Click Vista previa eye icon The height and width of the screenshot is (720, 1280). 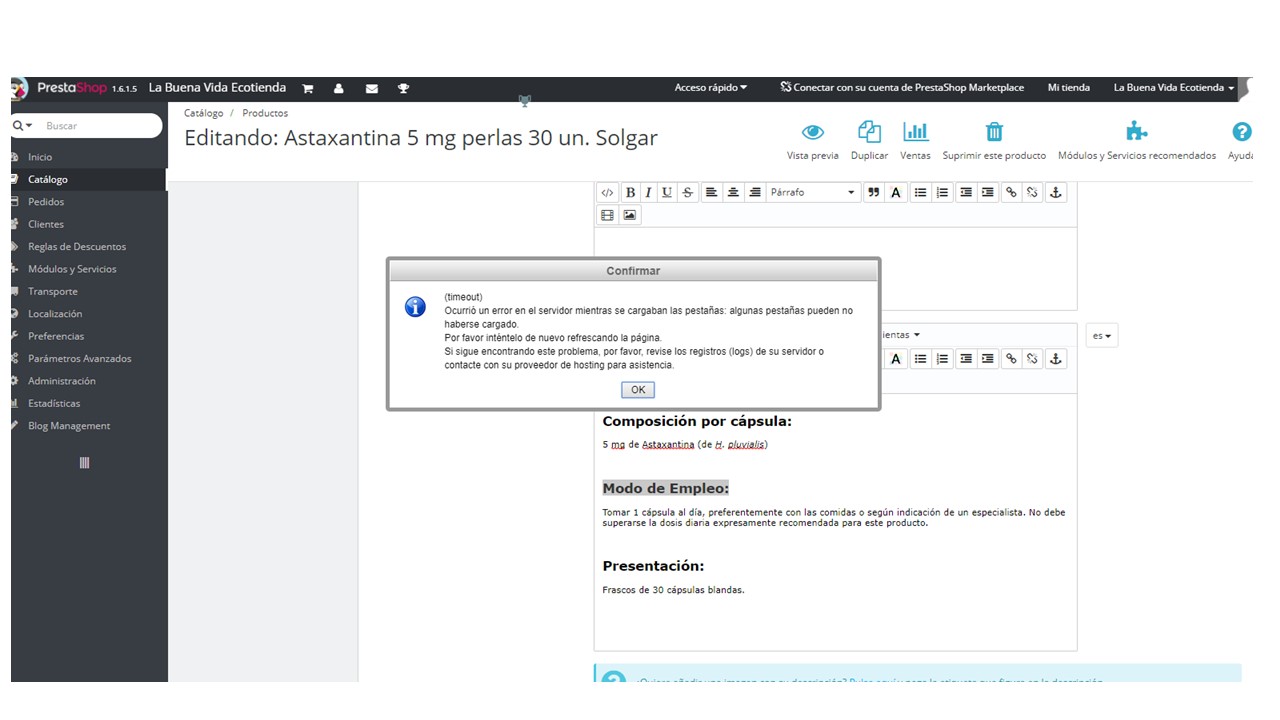point(813,132)
